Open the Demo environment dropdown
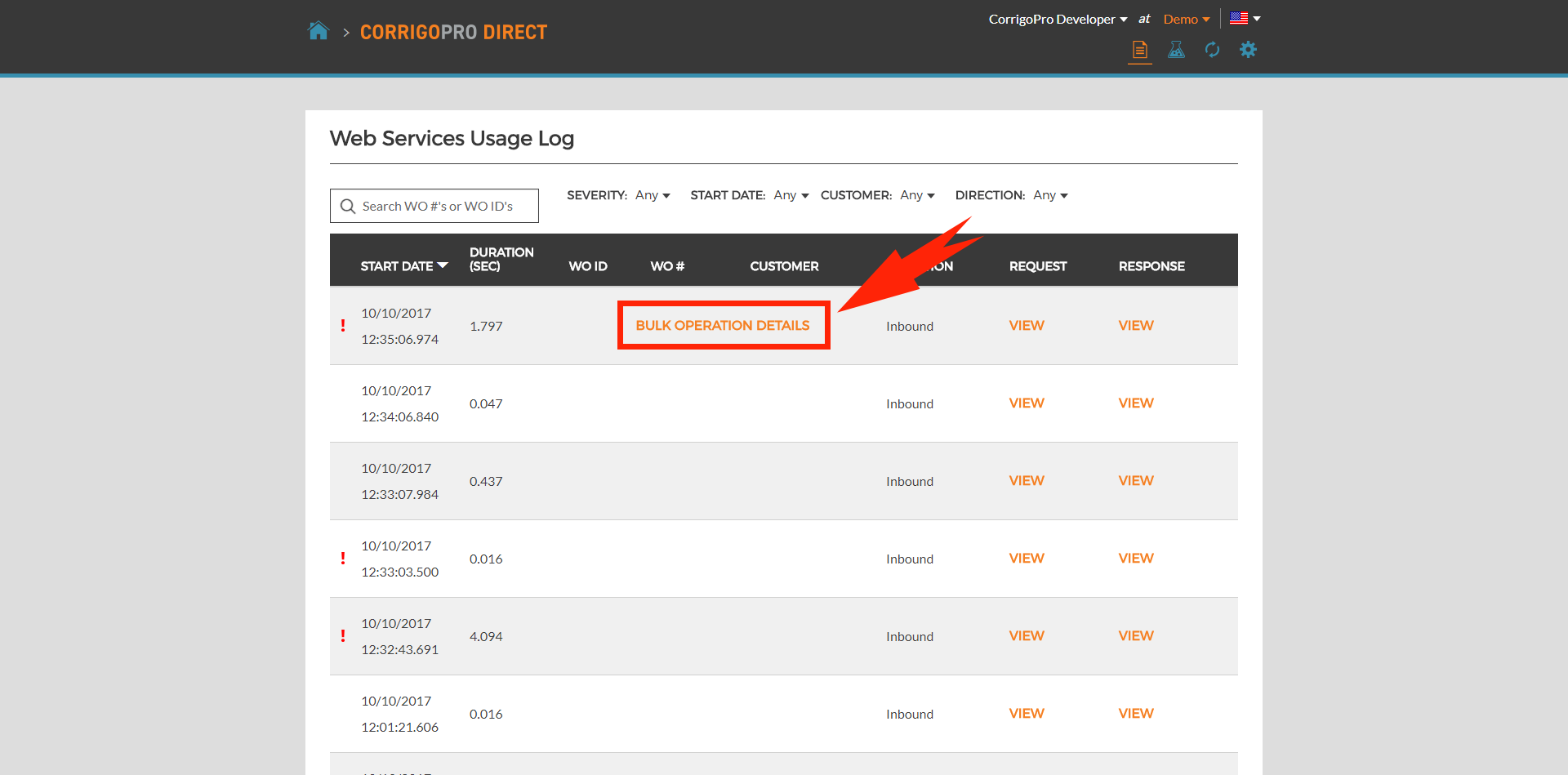Screen dimensions: 1568x775 point(1187,19)
